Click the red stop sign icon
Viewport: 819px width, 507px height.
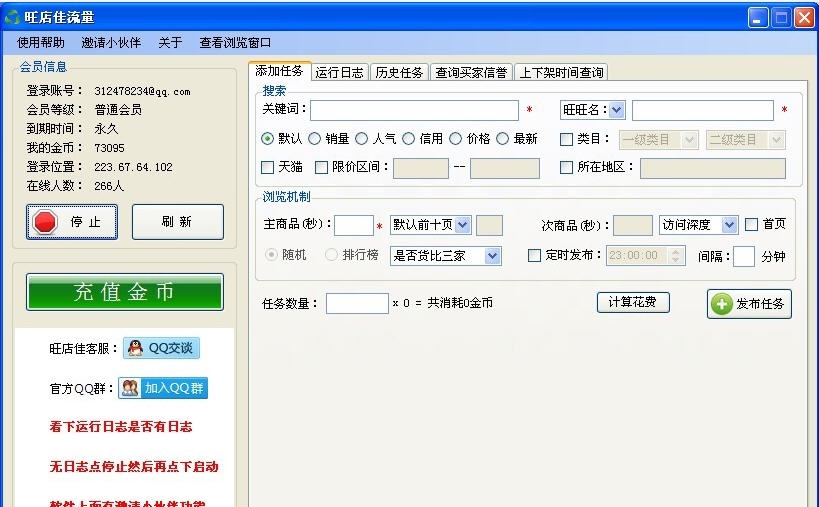point(45,222)
